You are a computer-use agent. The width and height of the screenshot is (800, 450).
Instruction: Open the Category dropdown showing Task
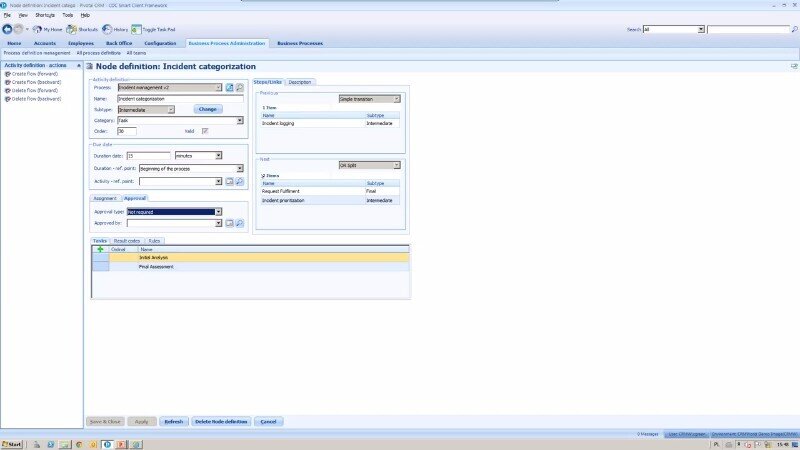(240, 120)
